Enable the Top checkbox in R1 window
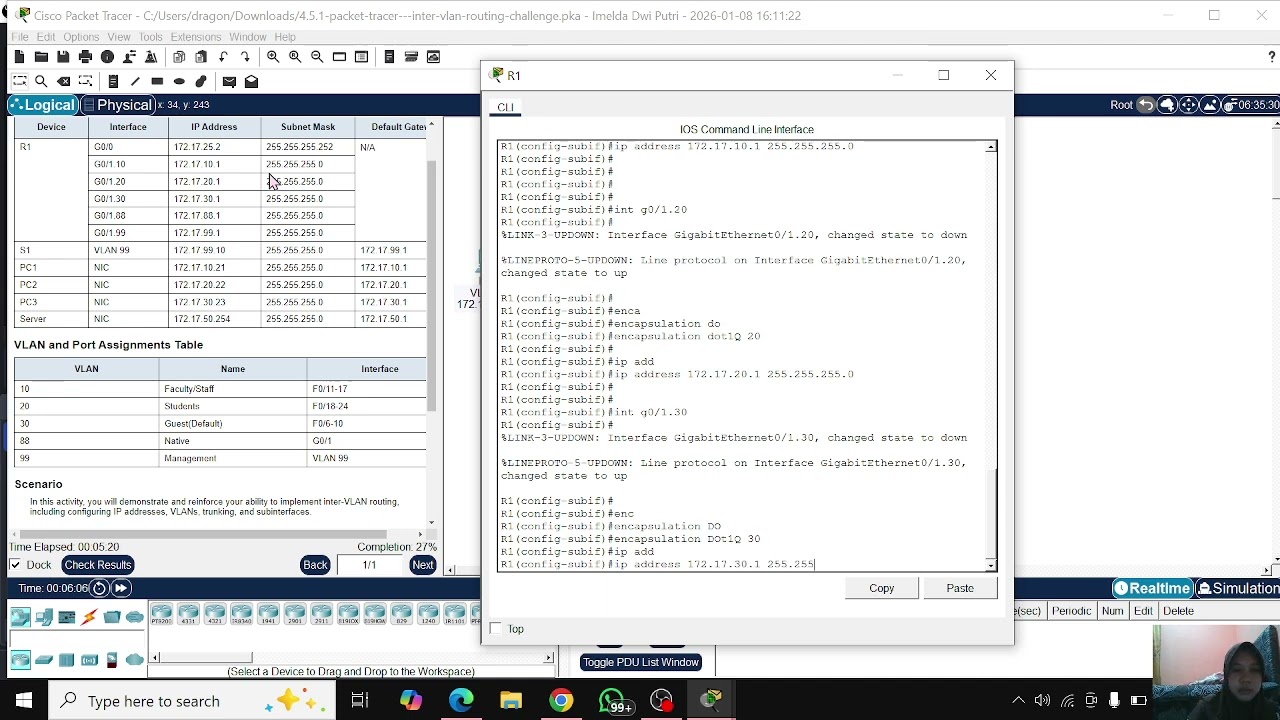 click(x=496, y=629)
